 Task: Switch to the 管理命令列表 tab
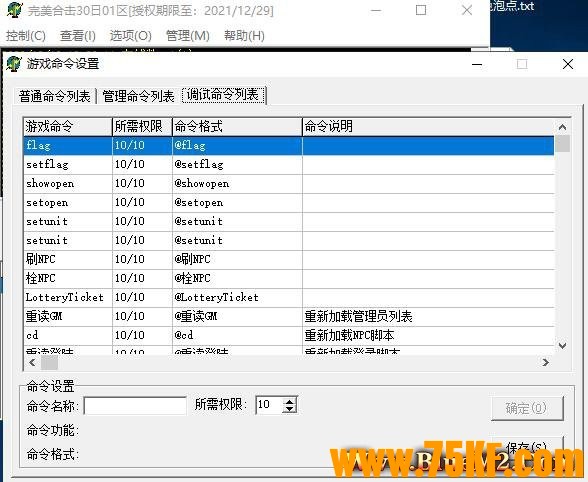[138, 96]
